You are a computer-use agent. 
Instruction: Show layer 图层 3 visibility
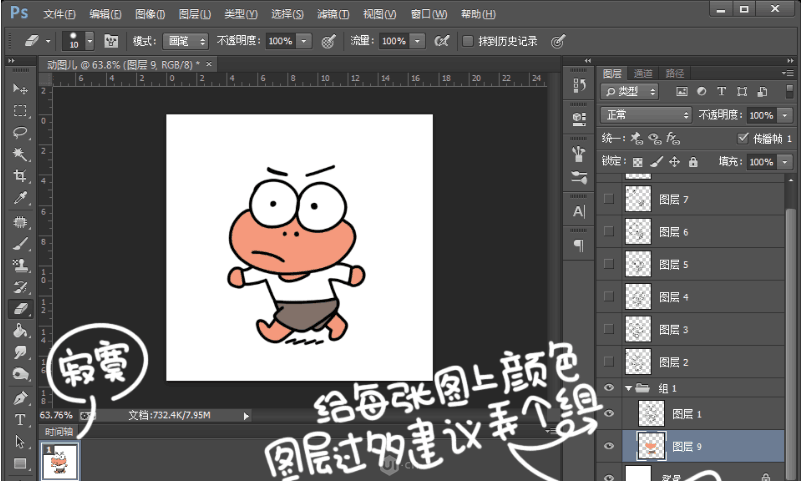click(x=608, y=329)
